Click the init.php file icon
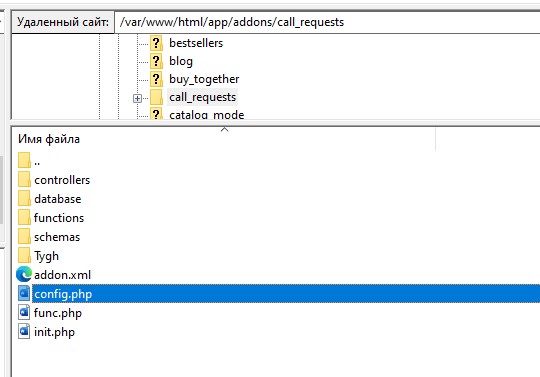This screenshot has height=377, width=540. [x=24, y=332]
